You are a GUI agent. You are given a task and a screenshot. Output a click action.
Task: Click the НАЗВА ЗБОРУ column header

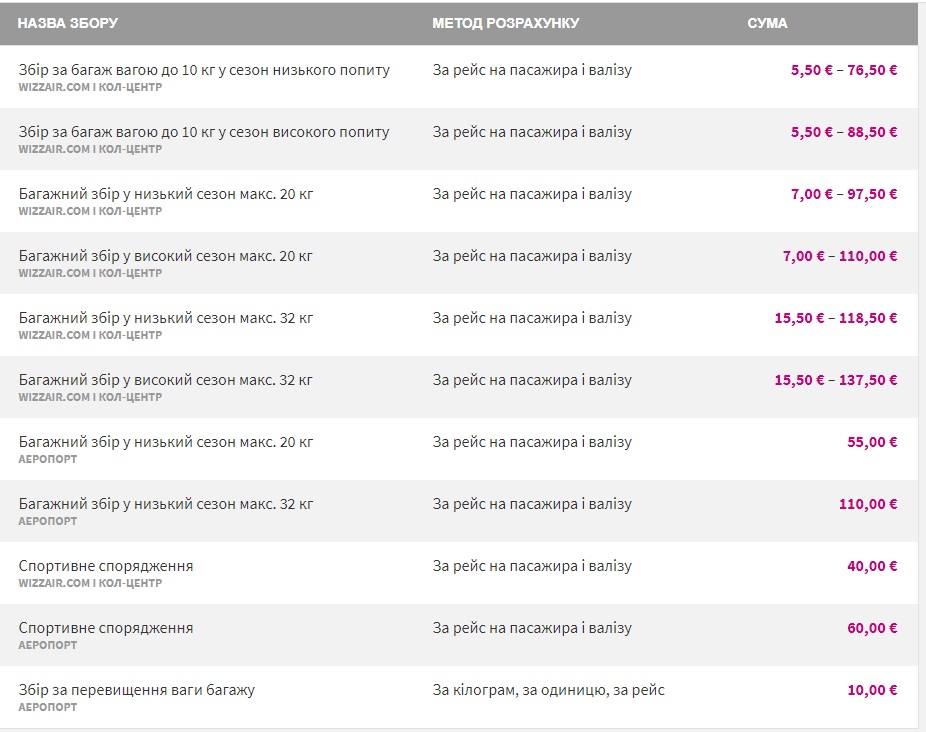pyautogui.click(x=68, y=23)
